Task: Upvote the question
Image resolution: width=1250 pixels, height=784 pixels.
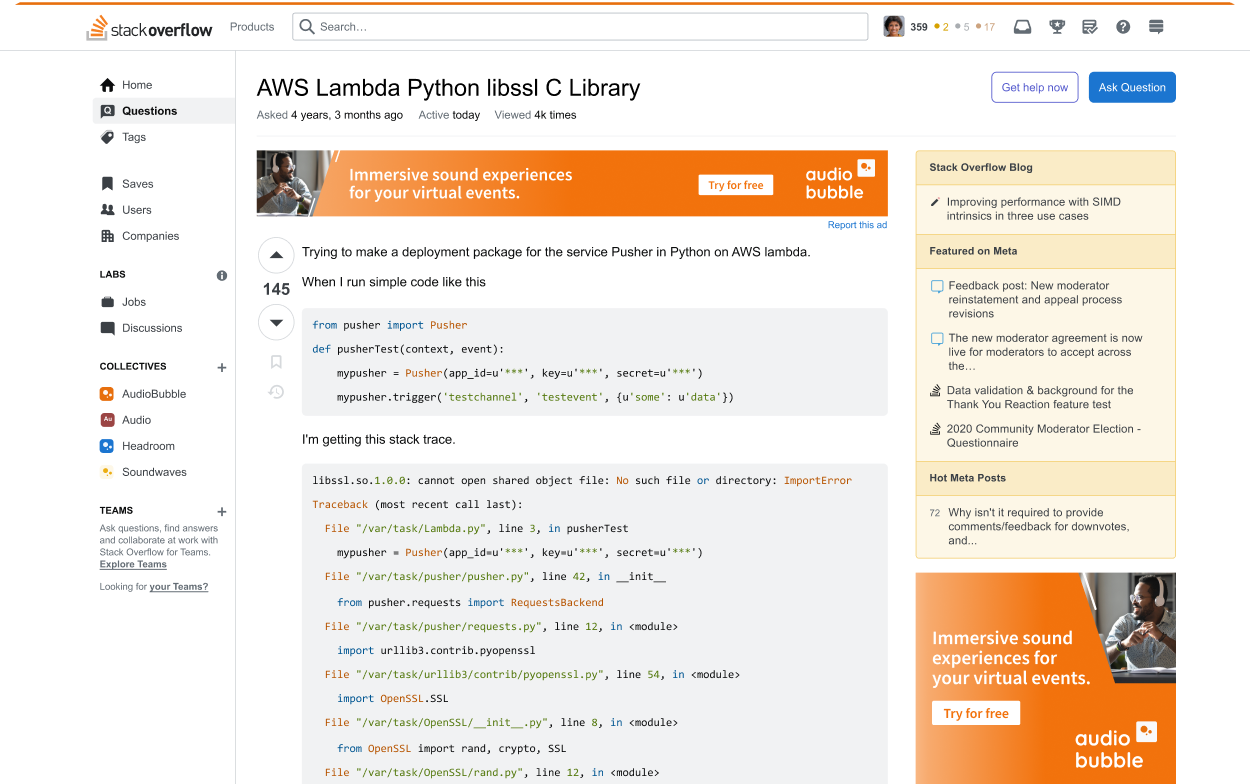Action: click(x=276, y=256)
